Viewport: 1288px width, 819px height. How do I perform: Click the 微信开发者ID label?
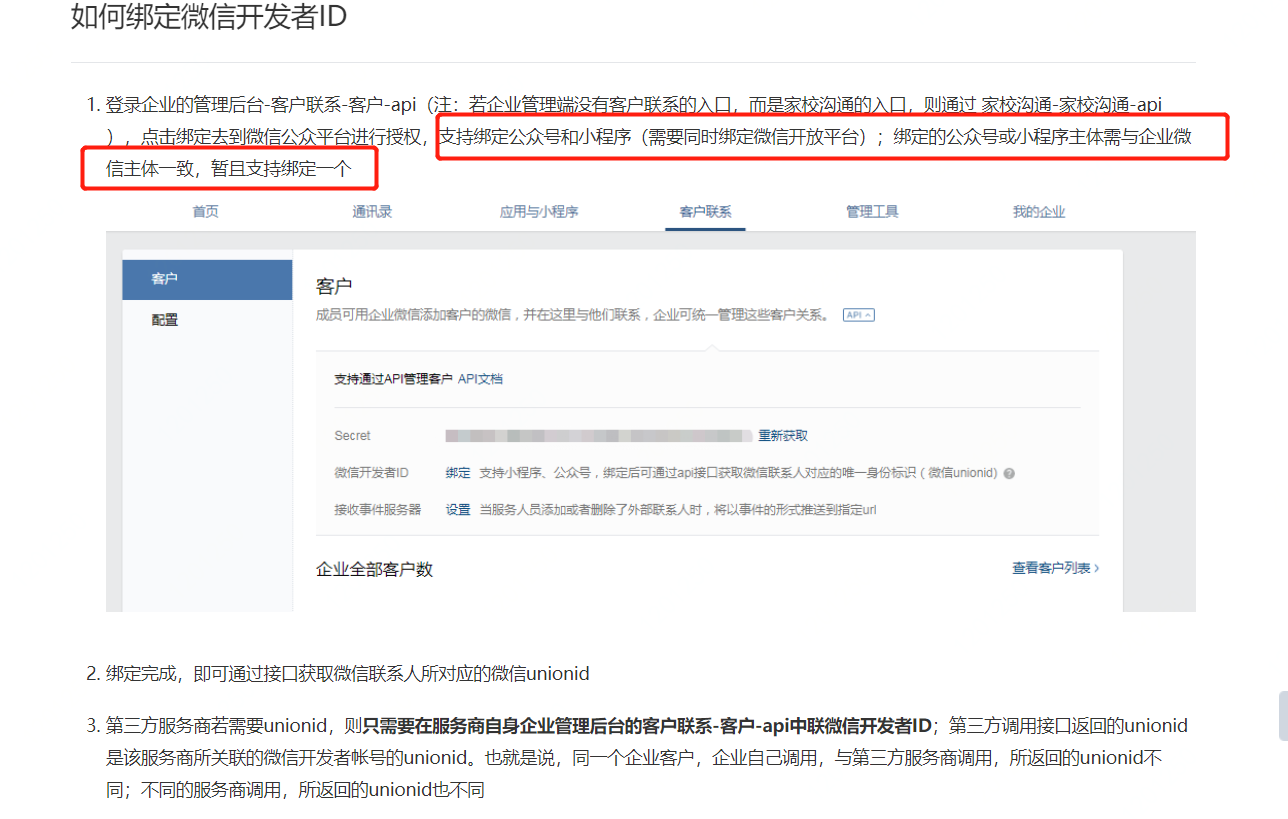click(372, 473)
